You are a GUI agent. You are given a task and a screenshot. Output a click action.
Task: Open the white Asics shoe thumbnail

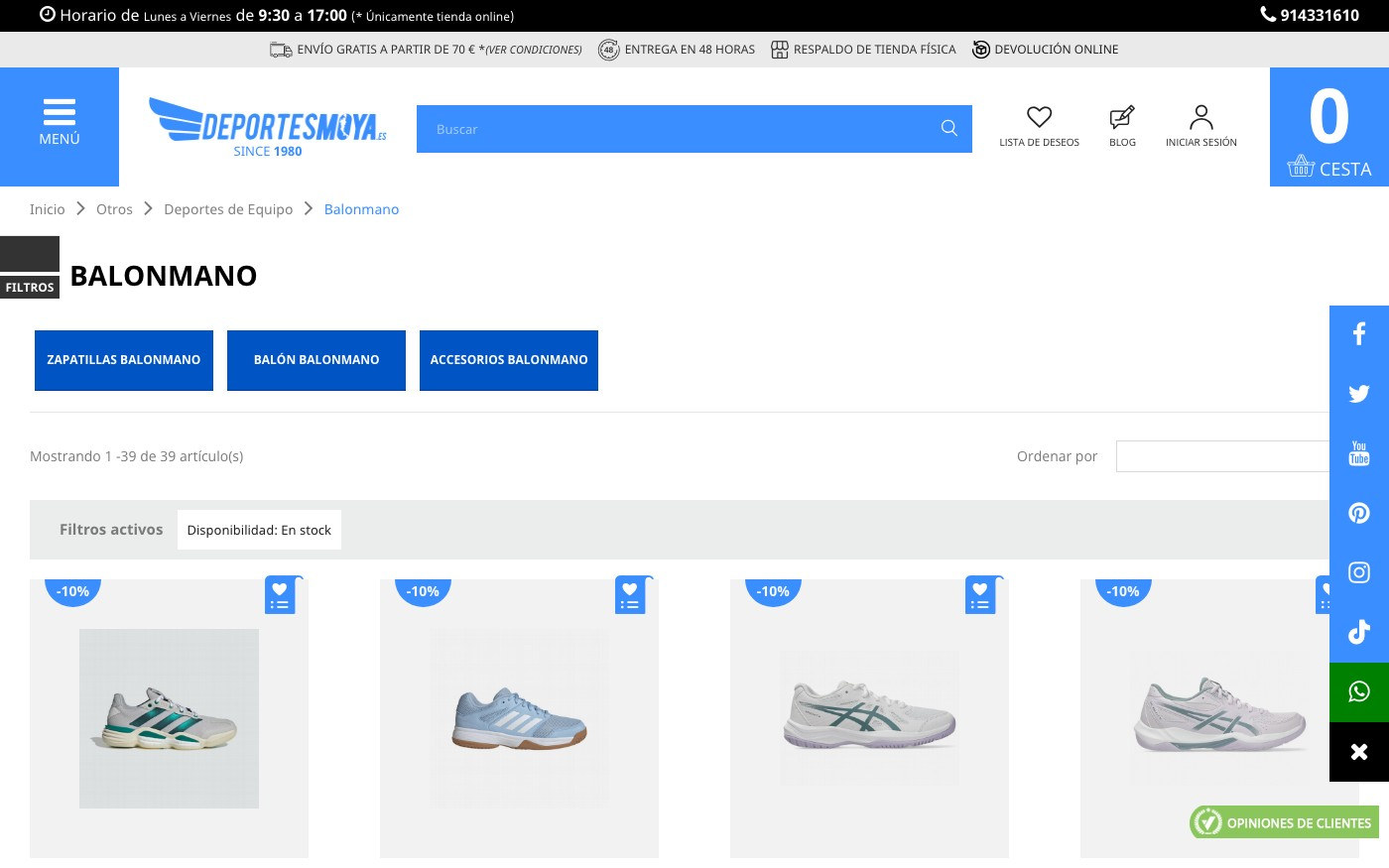pyautogui.click(x=869, y=718)
